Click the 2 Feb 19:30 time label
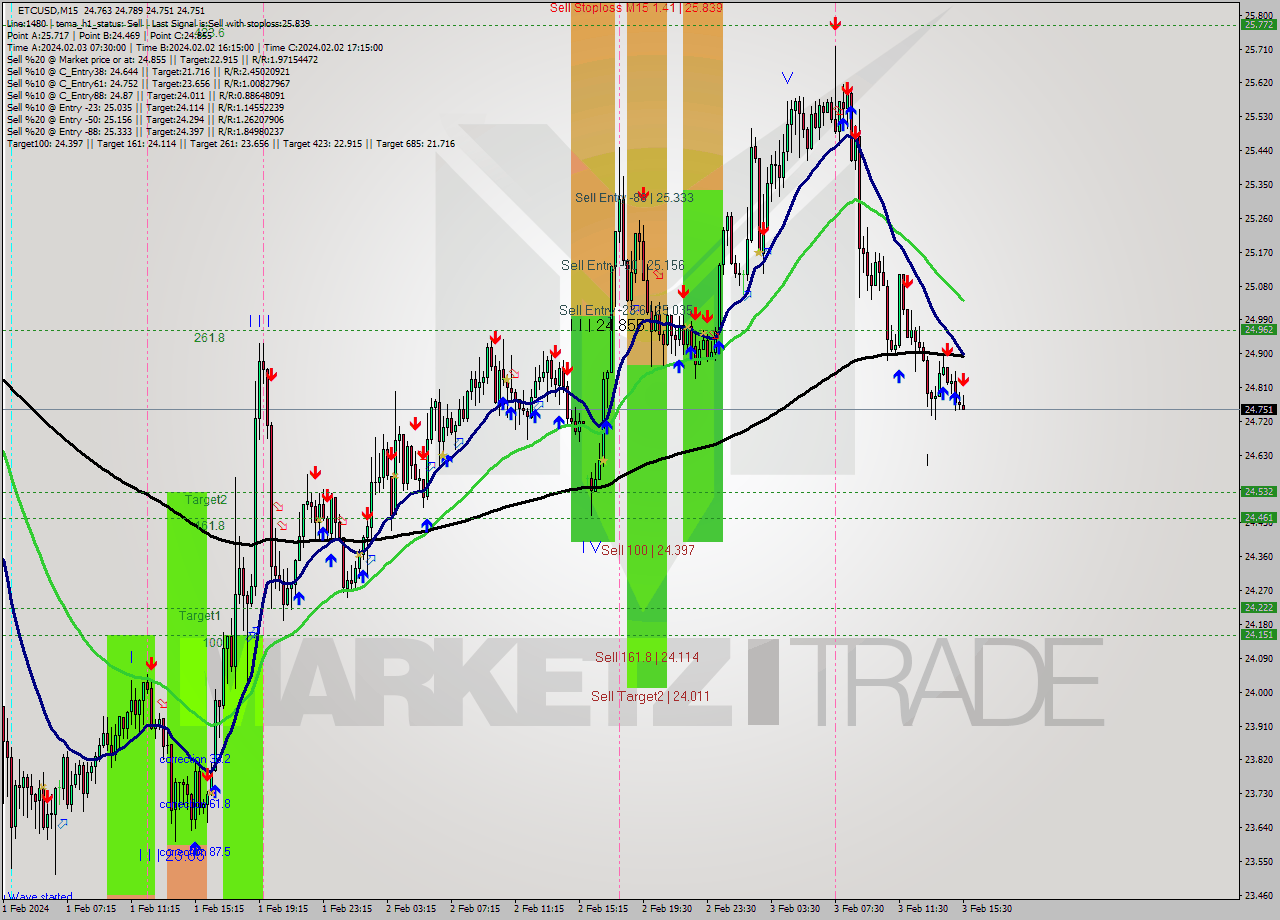The height and width of the screenshot is (920, 1280). click(x=667, y=909)
